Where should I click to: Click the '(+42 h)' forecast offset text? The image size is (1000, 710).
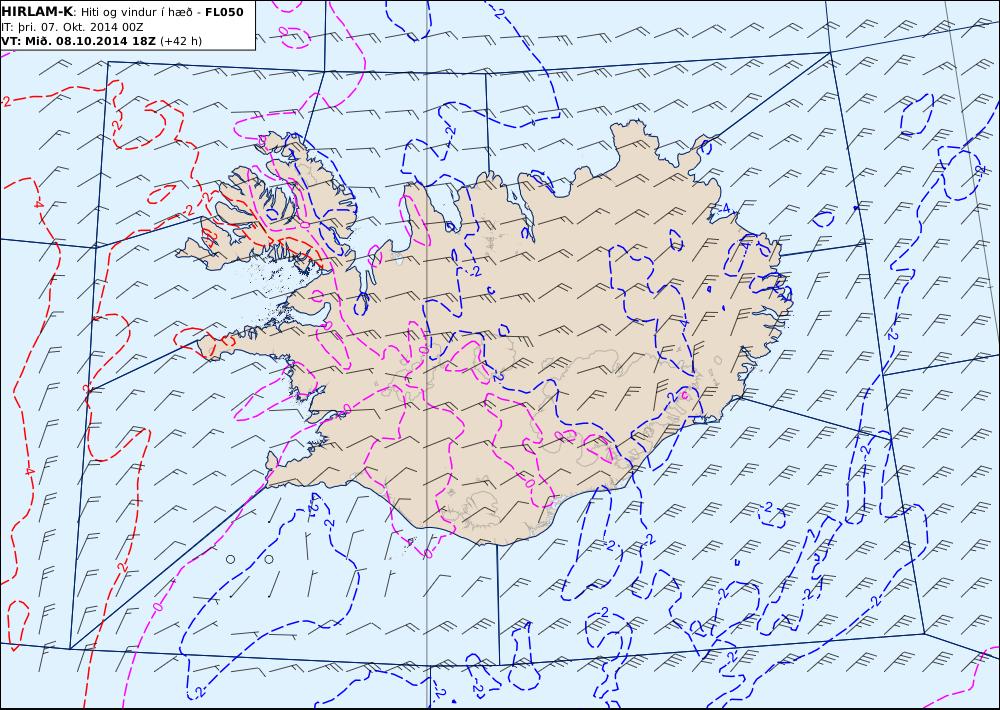point(180,41)
